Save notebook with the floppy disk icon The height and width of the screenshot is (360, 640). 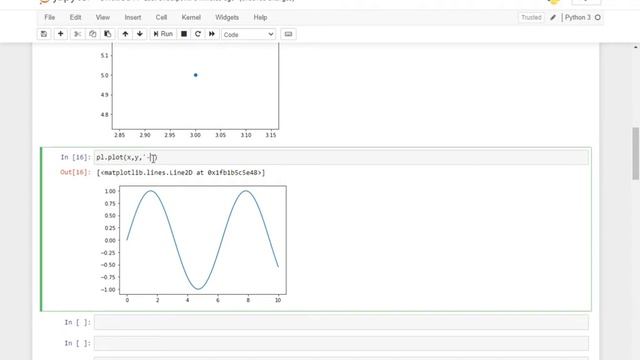(44, 34)
